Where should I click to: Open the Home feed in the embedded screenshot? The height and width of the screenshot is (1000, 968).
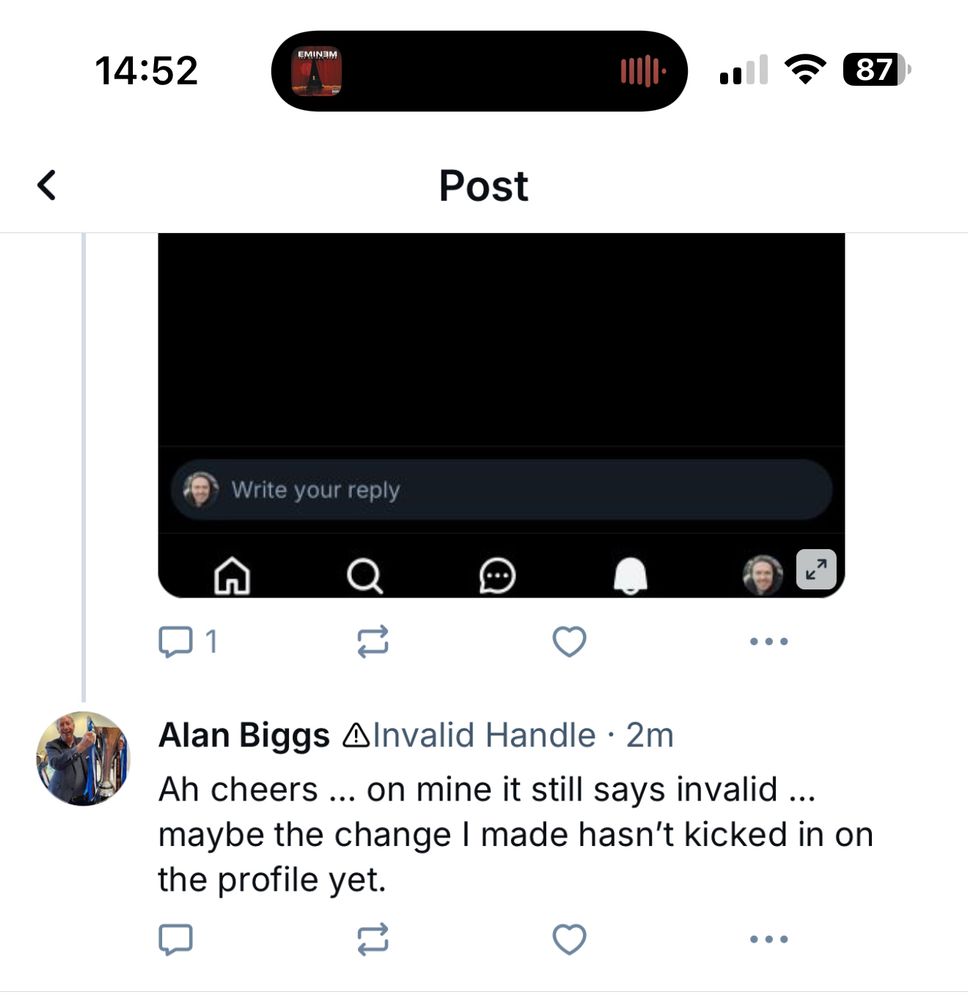point(232,575)
